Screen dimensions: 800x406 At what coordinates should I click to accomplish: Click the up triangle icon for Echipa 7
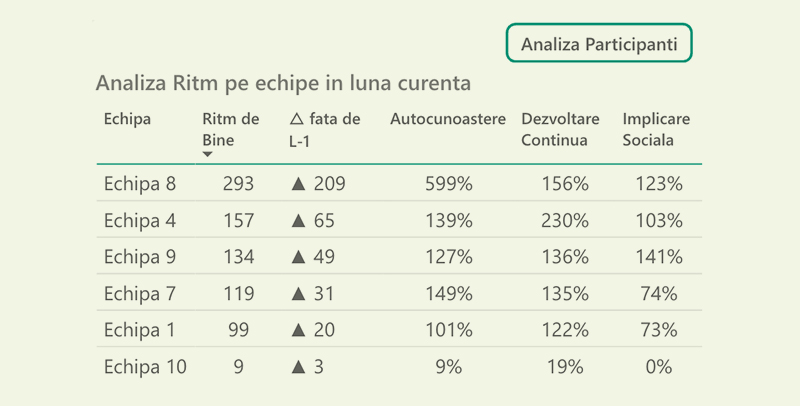[x=297, y=294]
